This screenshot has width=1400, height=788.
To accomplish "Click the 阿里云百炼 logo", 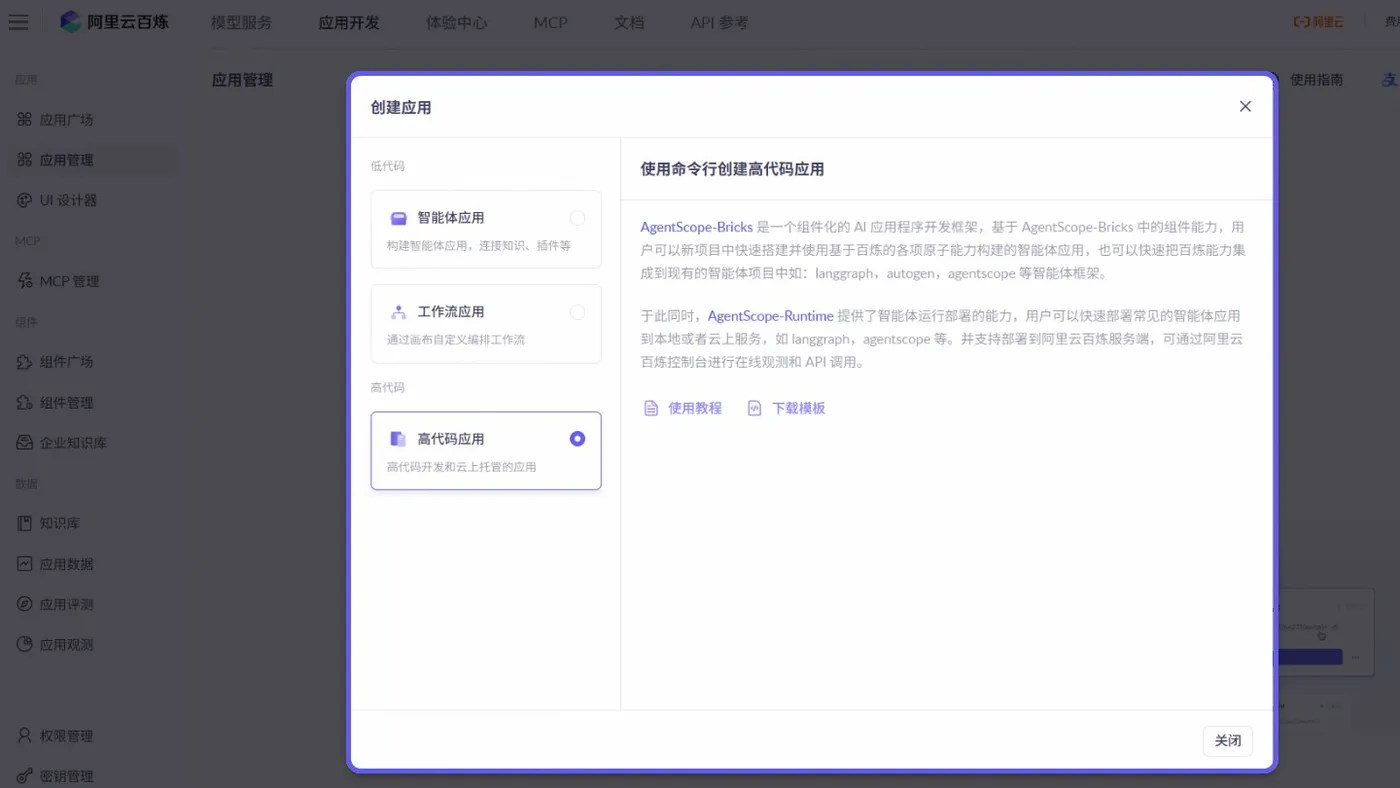I will coord(114,22).
